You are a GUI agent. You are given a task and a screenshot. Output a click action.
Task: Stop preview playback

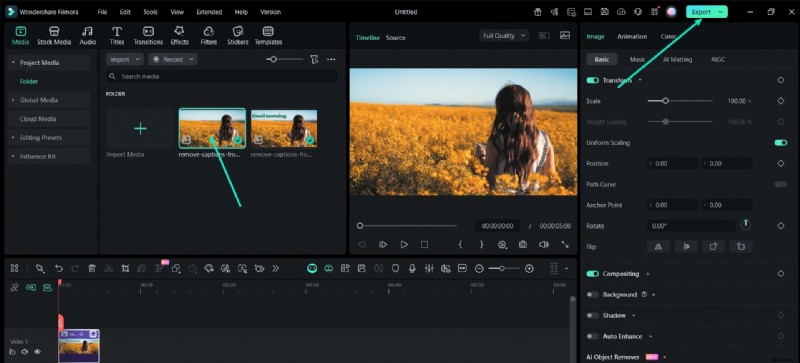tap(424, 245)
